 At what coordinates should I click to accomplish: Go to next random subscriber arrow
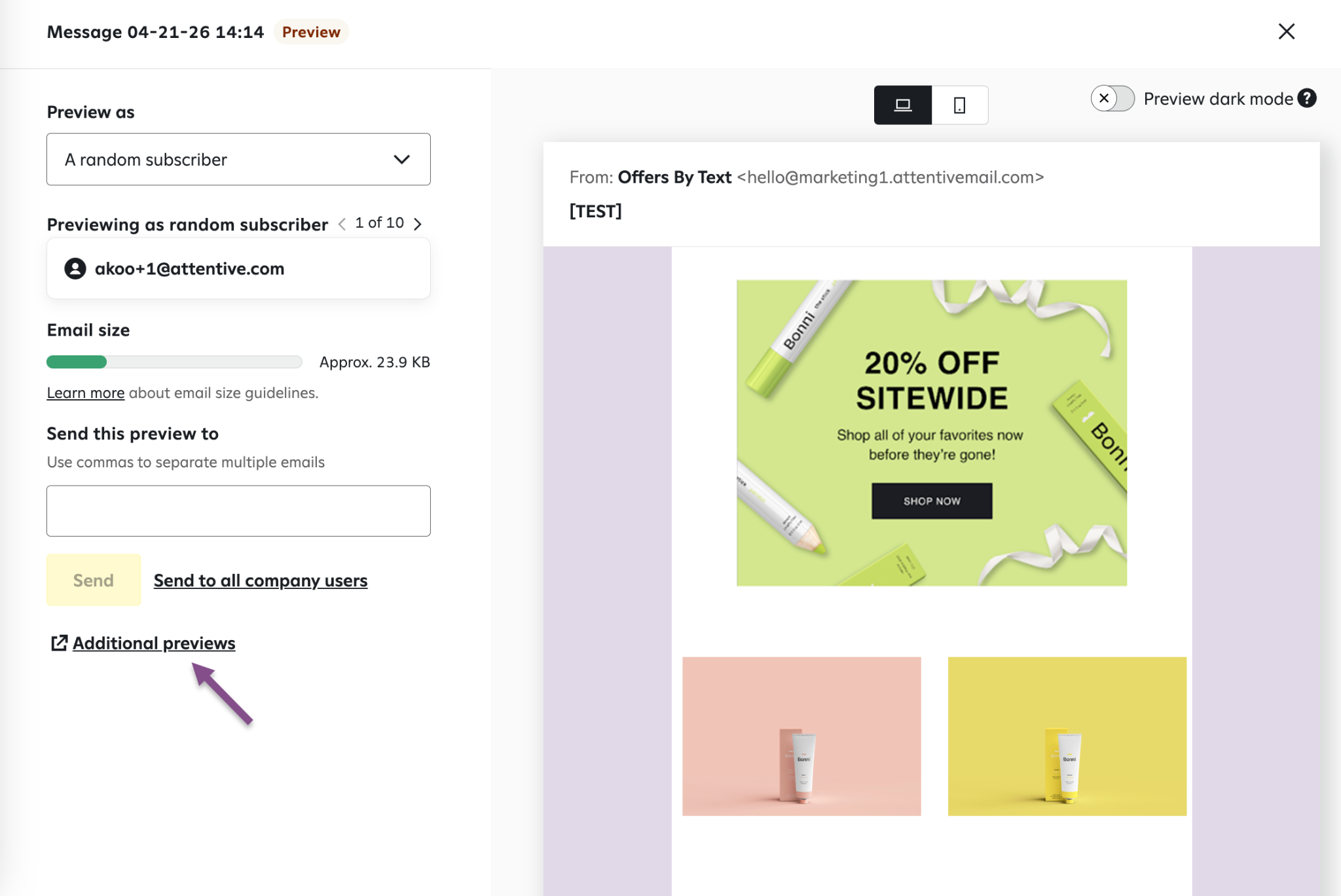418,224
